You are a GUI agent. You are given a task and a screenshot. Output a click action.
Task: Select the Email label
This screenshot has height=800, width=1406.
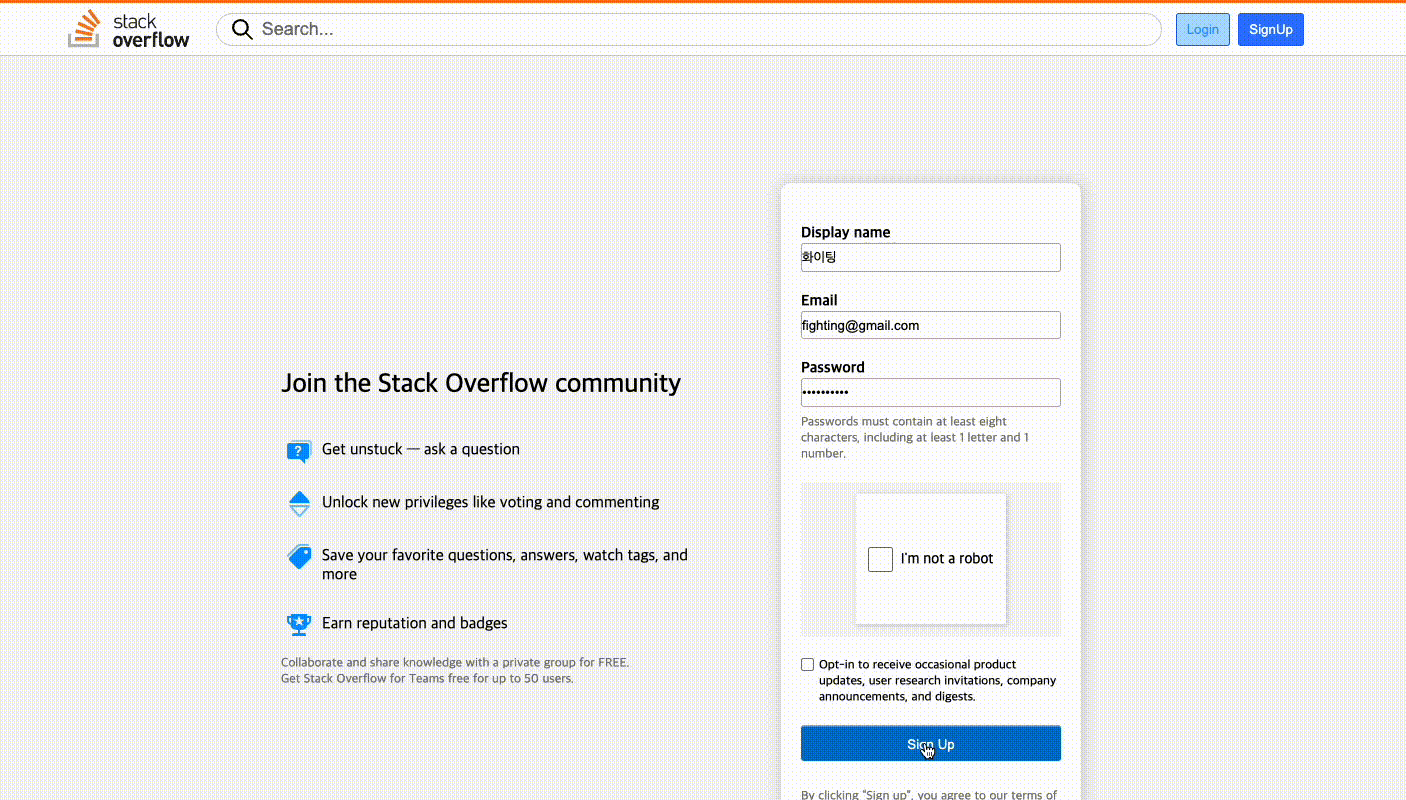(x=819, y=300)
